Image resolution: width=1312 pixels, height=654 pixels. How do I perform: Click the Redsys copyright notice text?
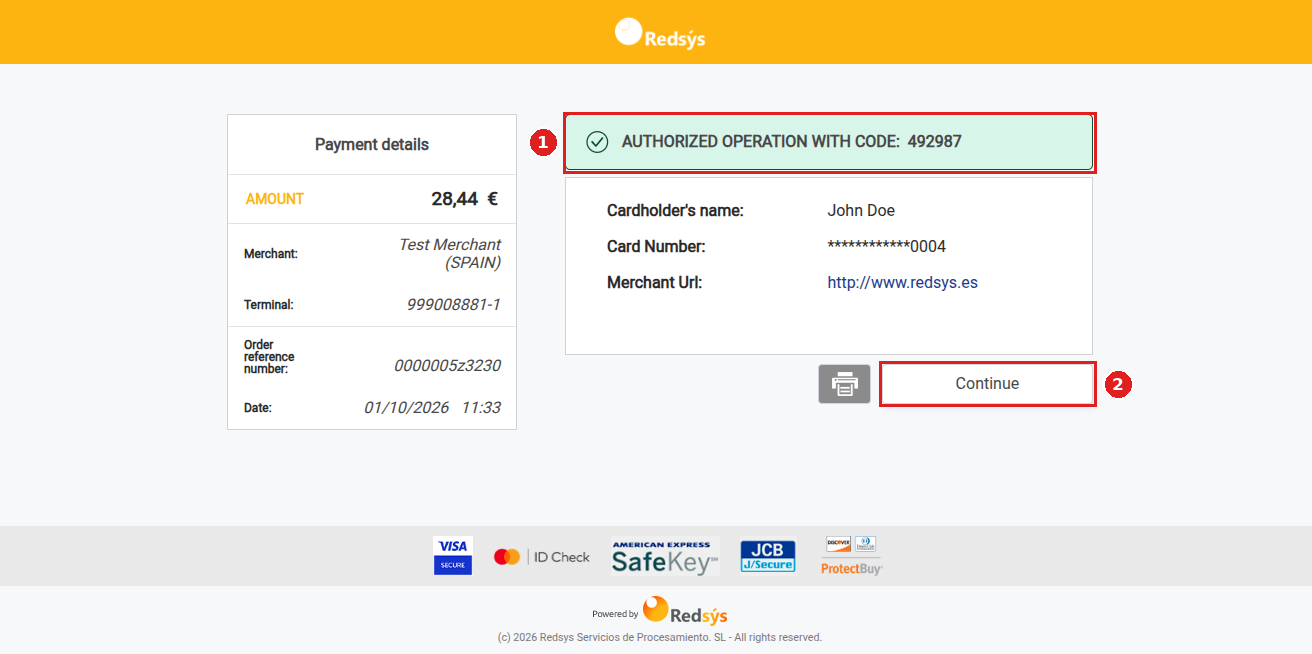point(660,637)
